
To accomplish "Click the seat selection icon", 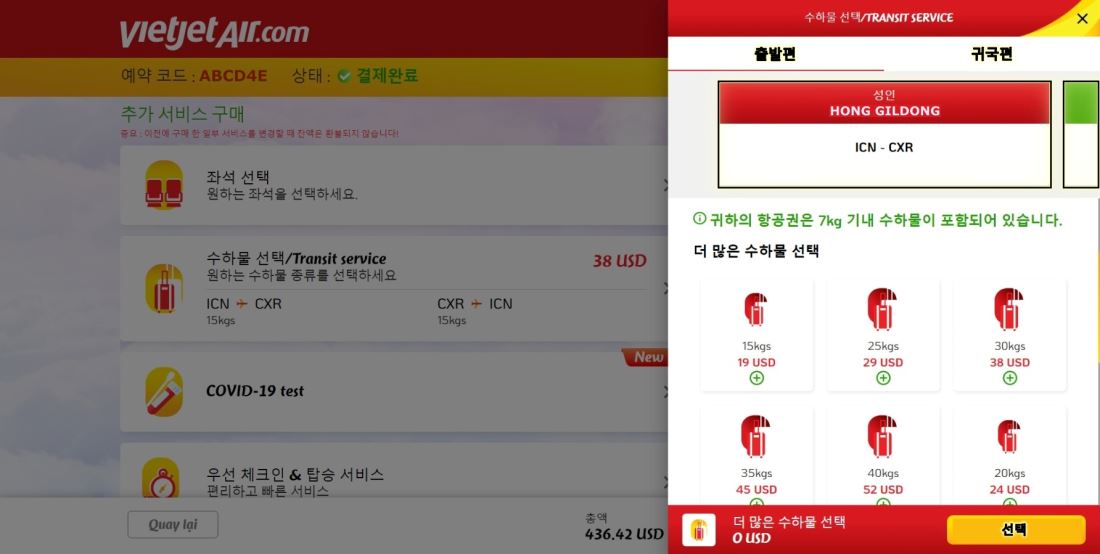I will coord(164,185).
